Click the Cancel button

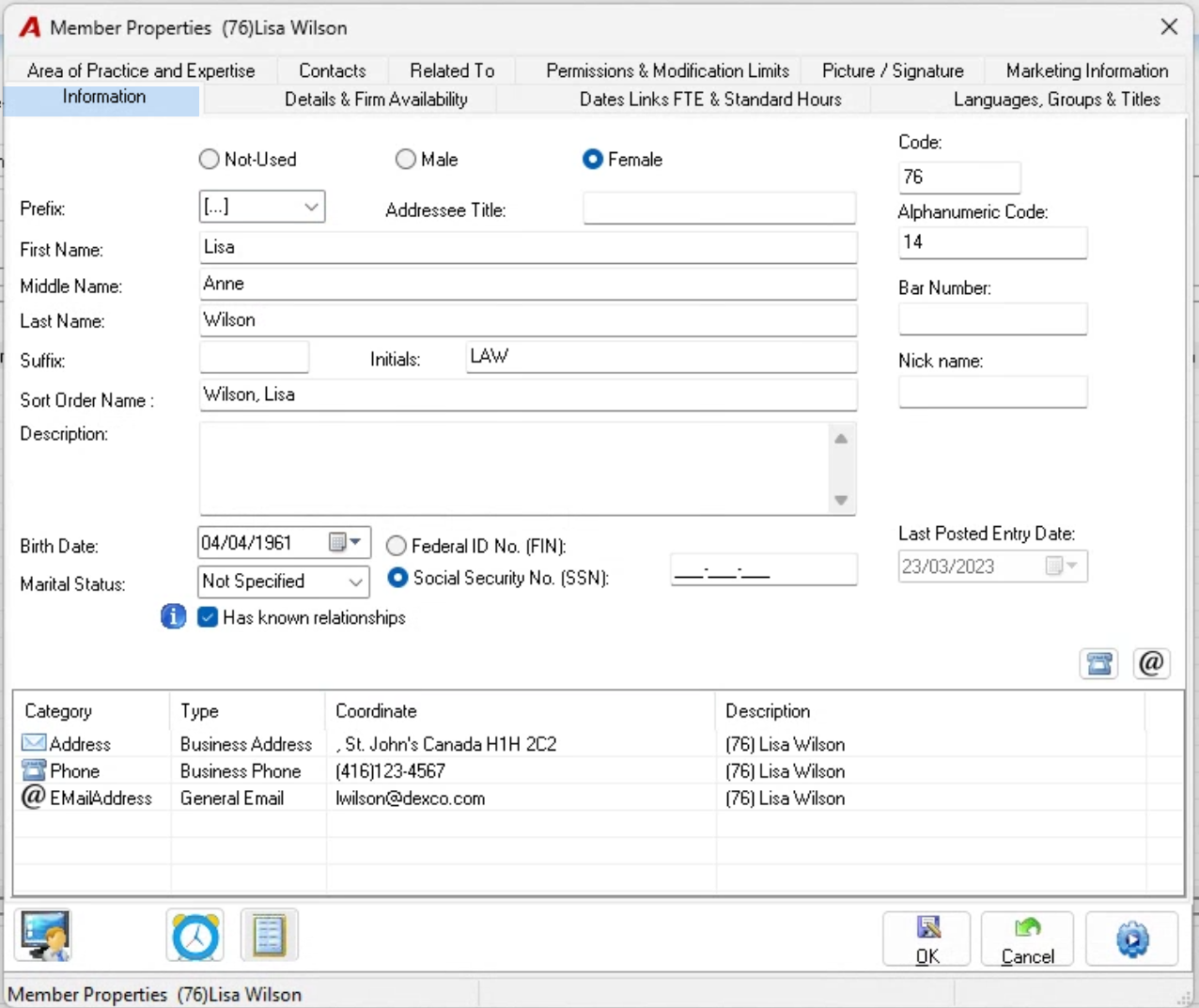tap(1028, 938)
